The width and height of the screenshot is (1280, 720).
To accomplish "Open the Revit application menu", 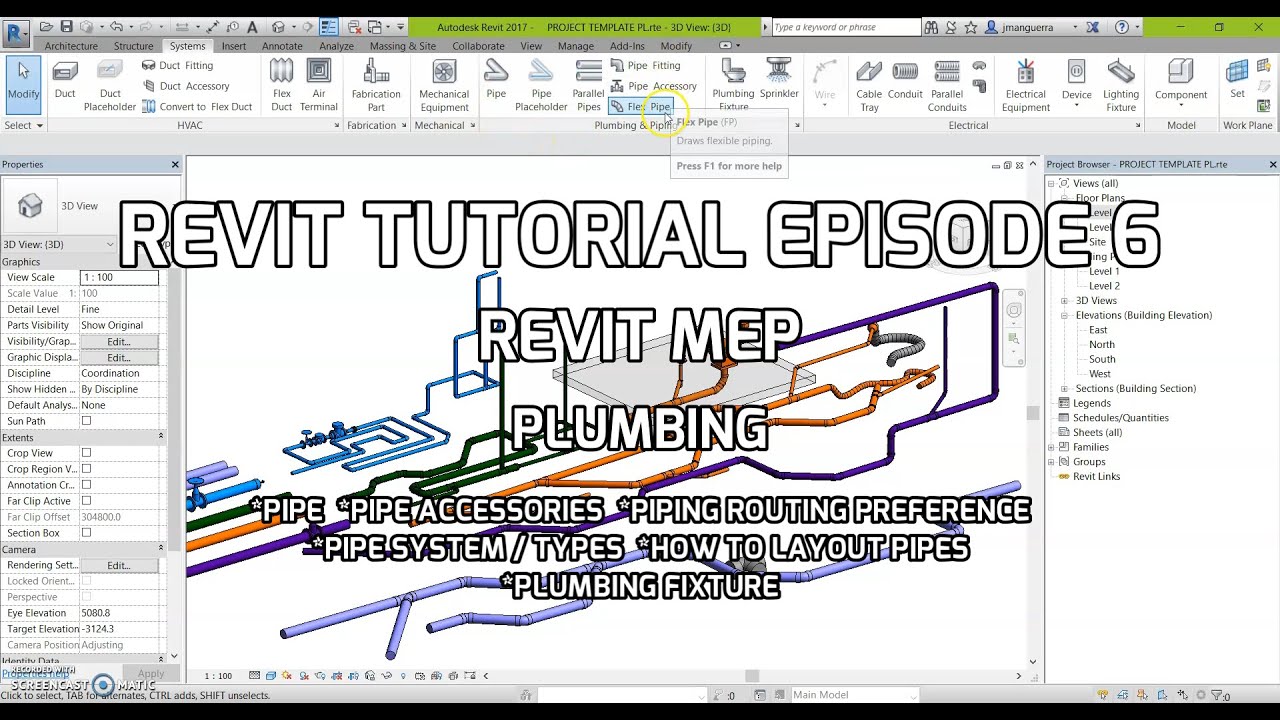I will [x=16, y=32].
